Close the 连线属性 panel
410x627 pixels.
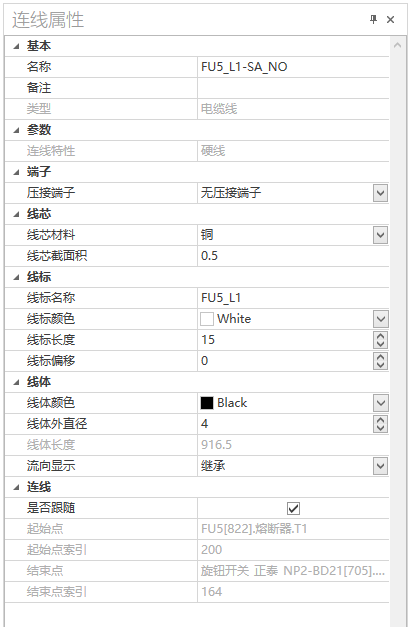click(x=390, y=19)
